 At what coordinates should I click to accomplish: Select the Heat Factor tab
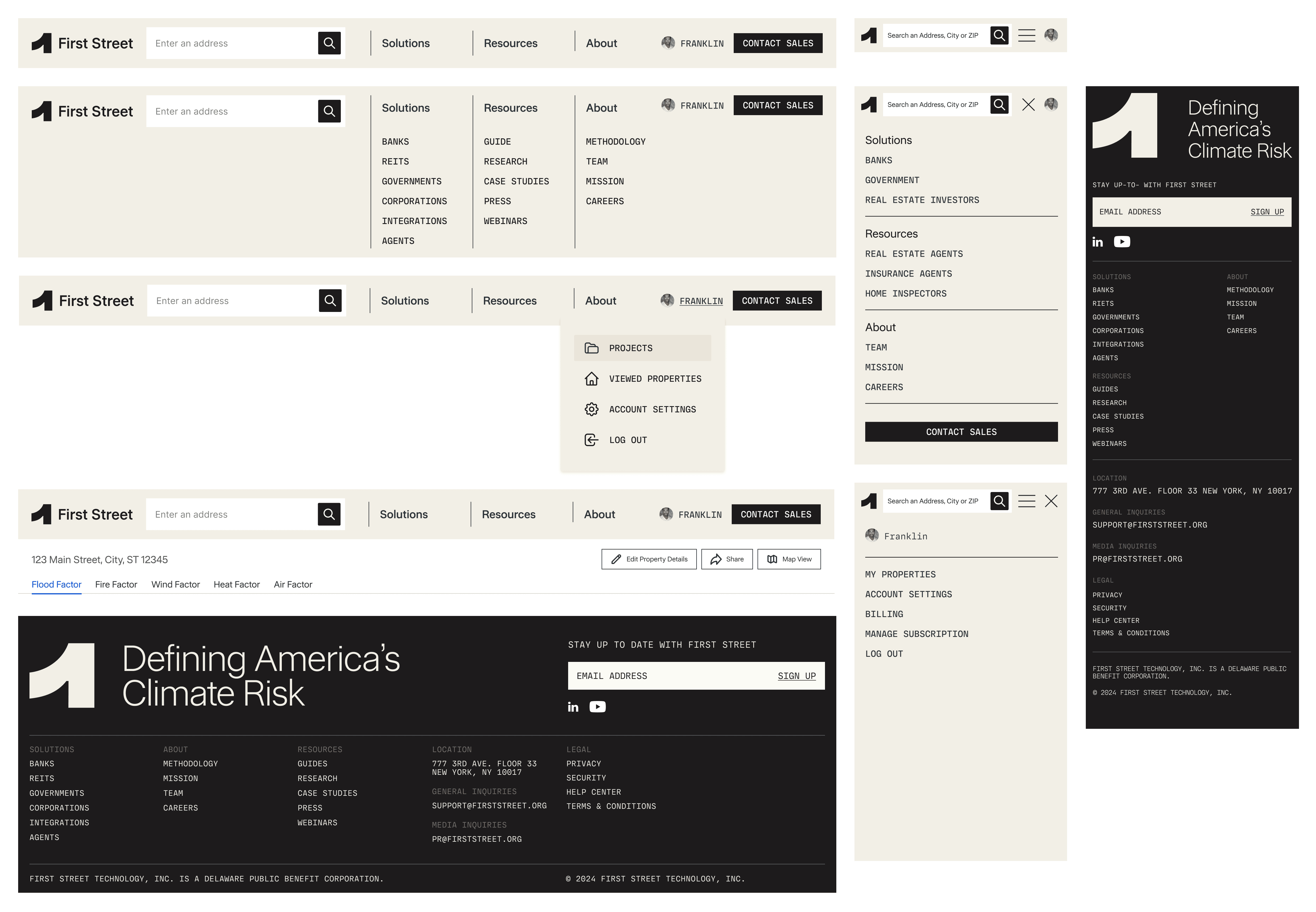click(x=236, y=584)
